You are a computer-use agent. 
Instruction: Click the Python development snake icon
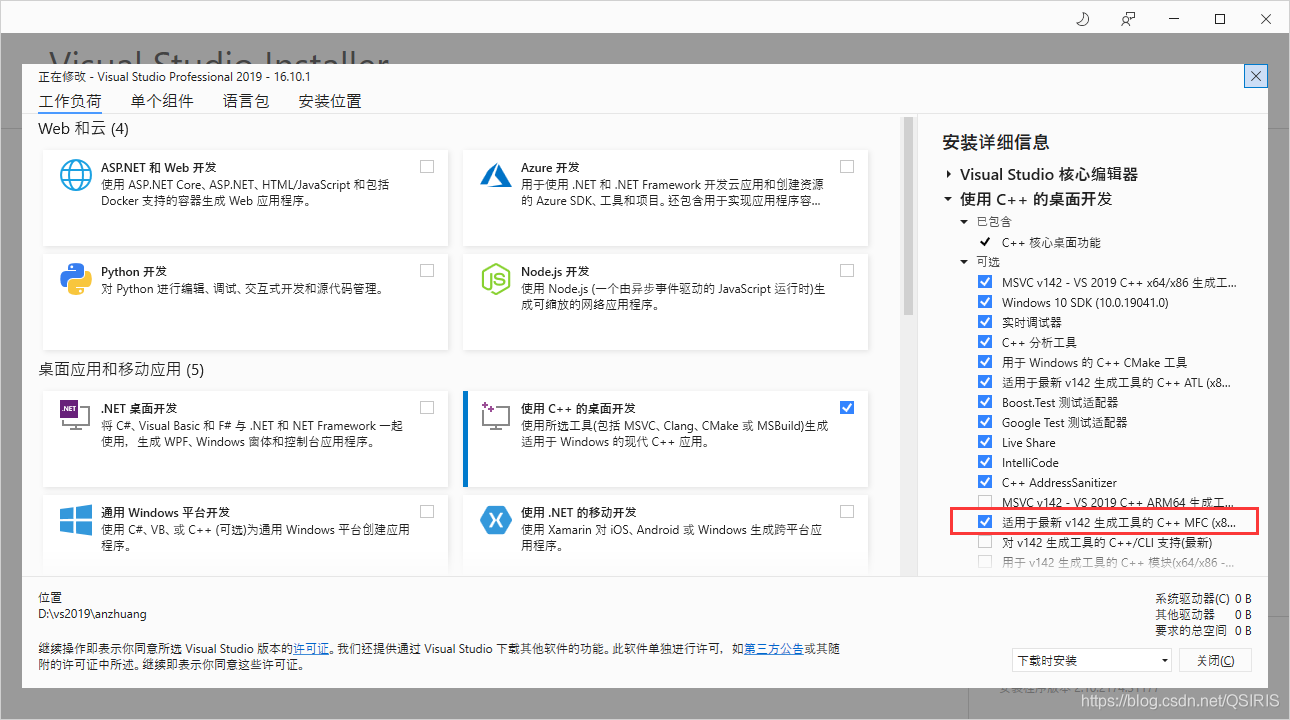coord(76,279)
